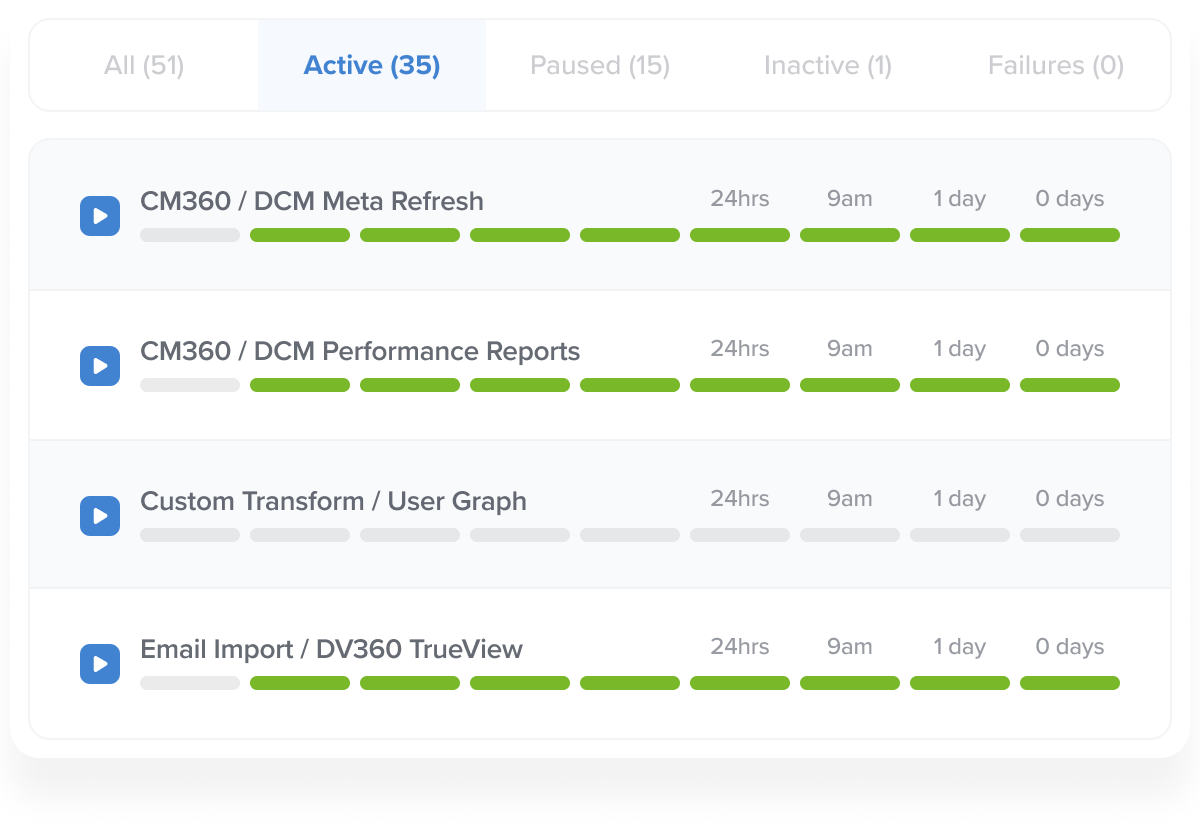Show the Inactive (1) tab
Viewport: 1200px width, 838px height.
(x=828, y=66)
